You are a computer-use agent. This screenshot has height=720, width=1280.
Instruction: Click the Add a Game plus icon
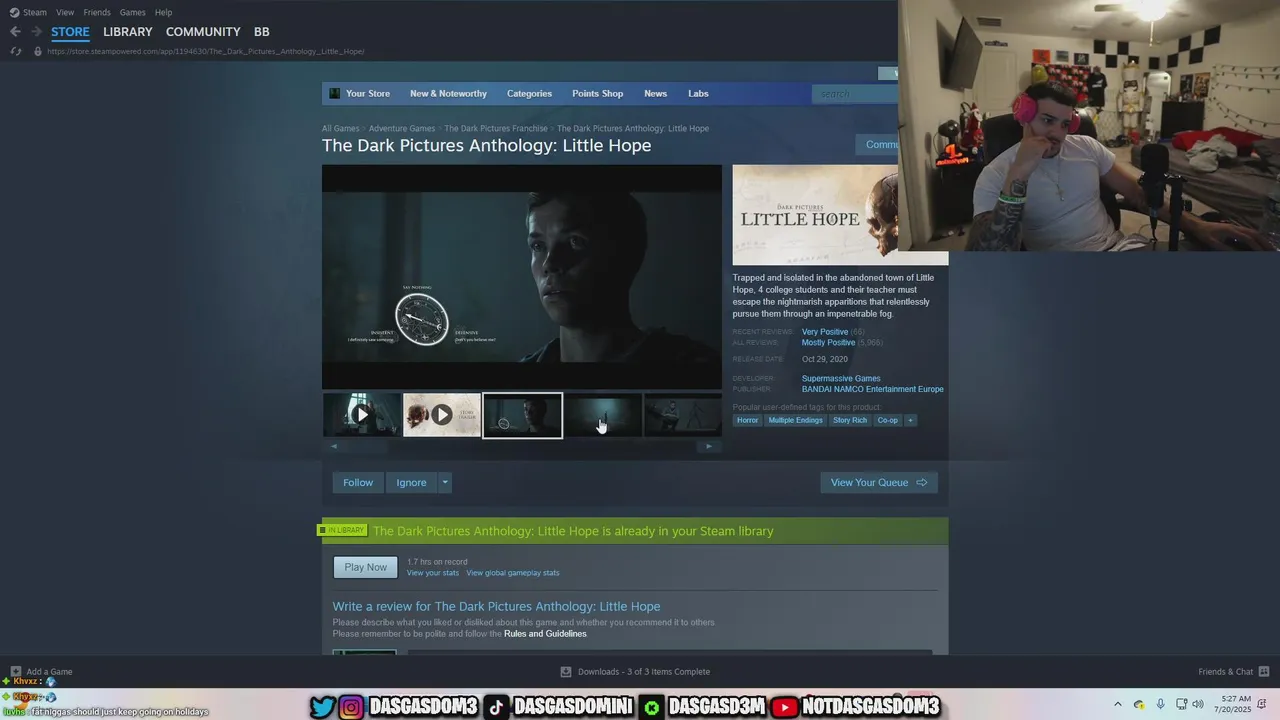point(15,672)
